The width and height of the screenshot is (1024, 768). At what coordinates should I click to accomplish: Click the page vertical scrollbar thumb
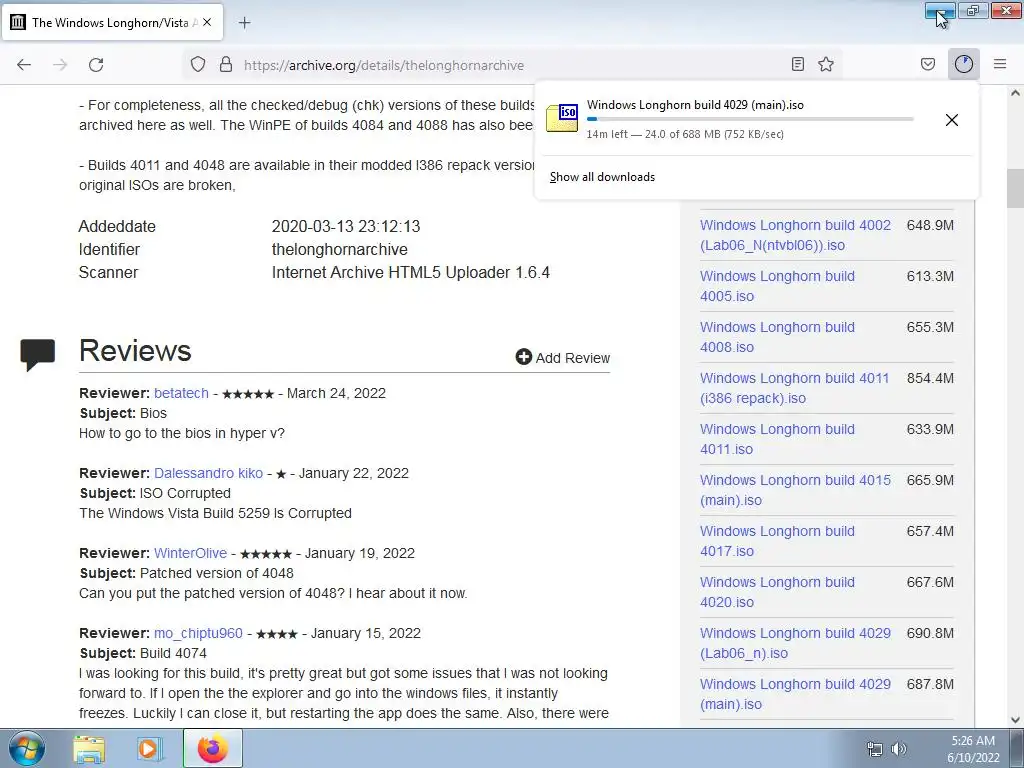point(1015,188)
